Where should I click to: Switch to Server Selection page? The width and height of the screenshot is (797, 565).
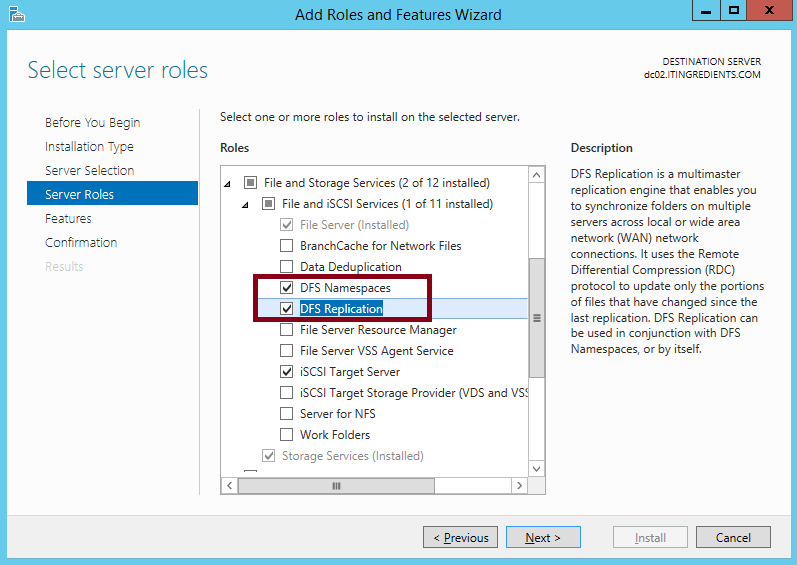(x=89, y=171)
